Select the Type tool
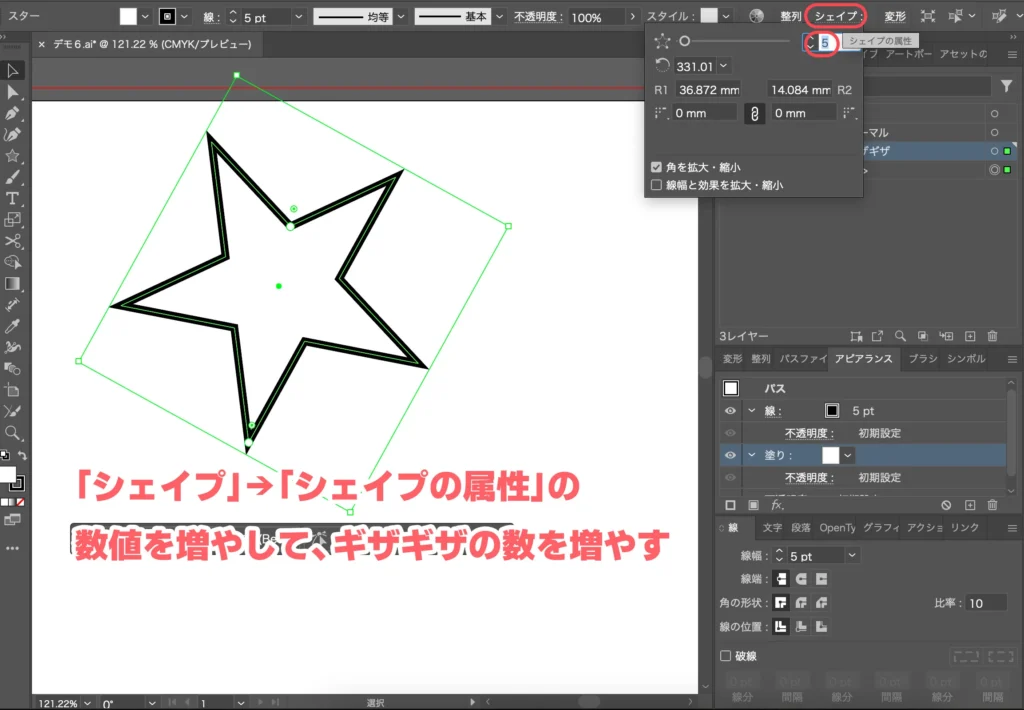The height and width of the screenshot is (710, 1024). point(14,200)
